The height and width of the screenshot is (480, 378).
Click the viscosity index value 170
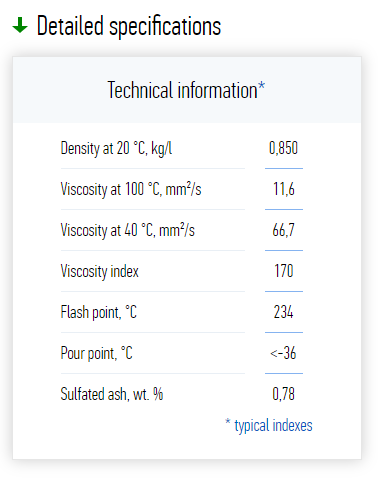point(284,271)
